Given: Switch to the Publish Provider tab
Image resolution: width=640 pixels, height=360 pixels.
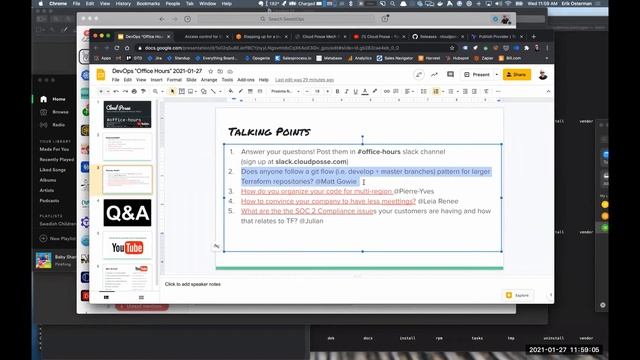Looking at the screenshot, I should point(496,36).
